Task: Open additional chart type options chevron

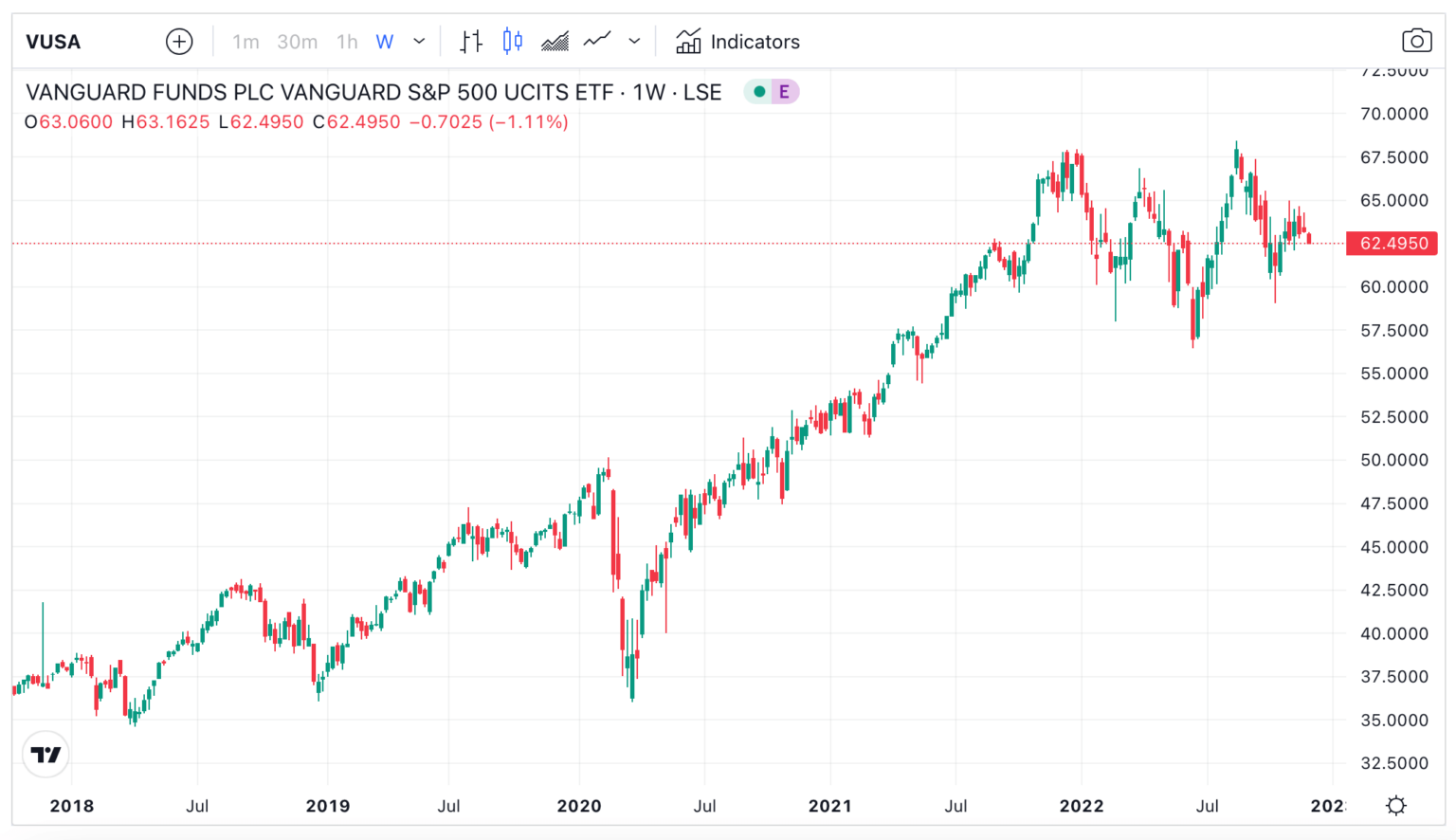Action: (x=634, y=41)
